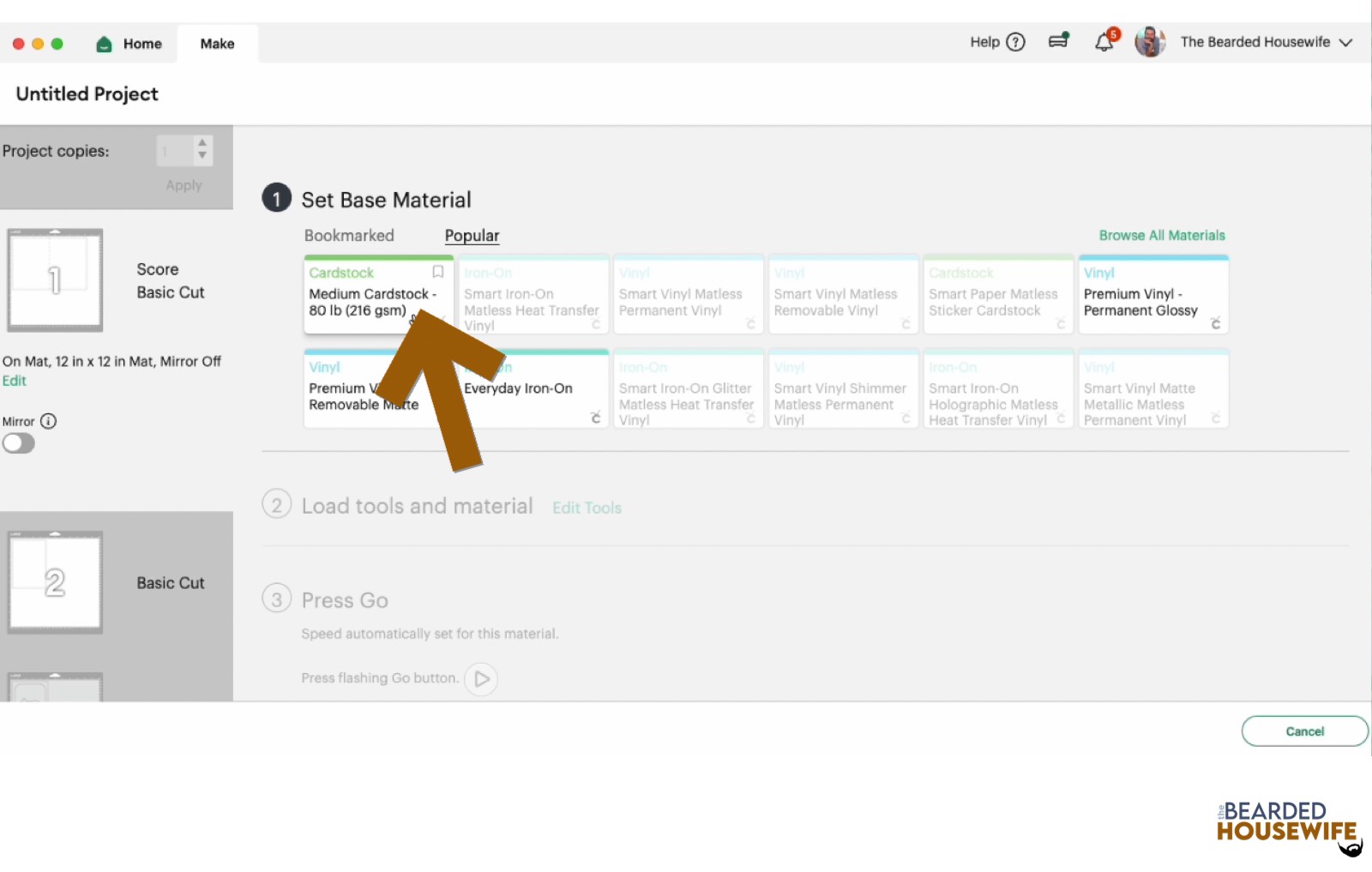Open notifications via the bell icon
The width and height of the screenshot is (1372, 872).
pyautogui.click(x=1104, y=41)
